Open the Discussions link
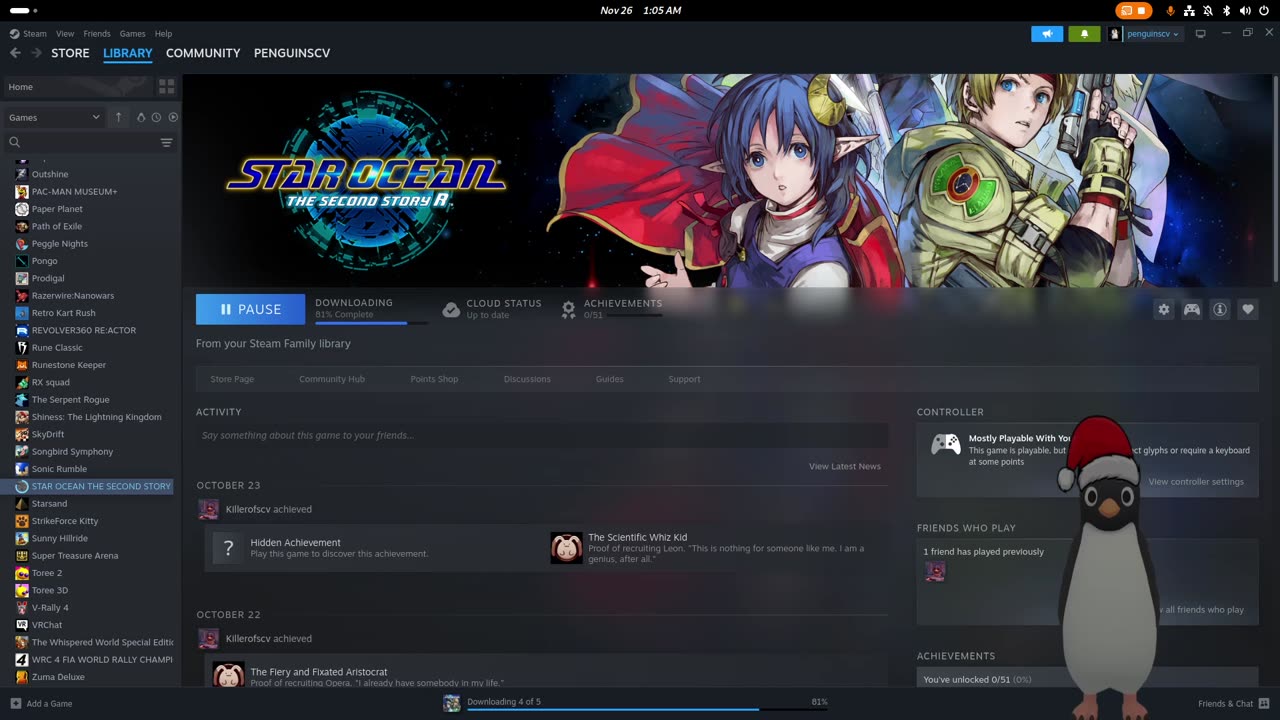Screen dimensions: 1280x720 point(527,379)
